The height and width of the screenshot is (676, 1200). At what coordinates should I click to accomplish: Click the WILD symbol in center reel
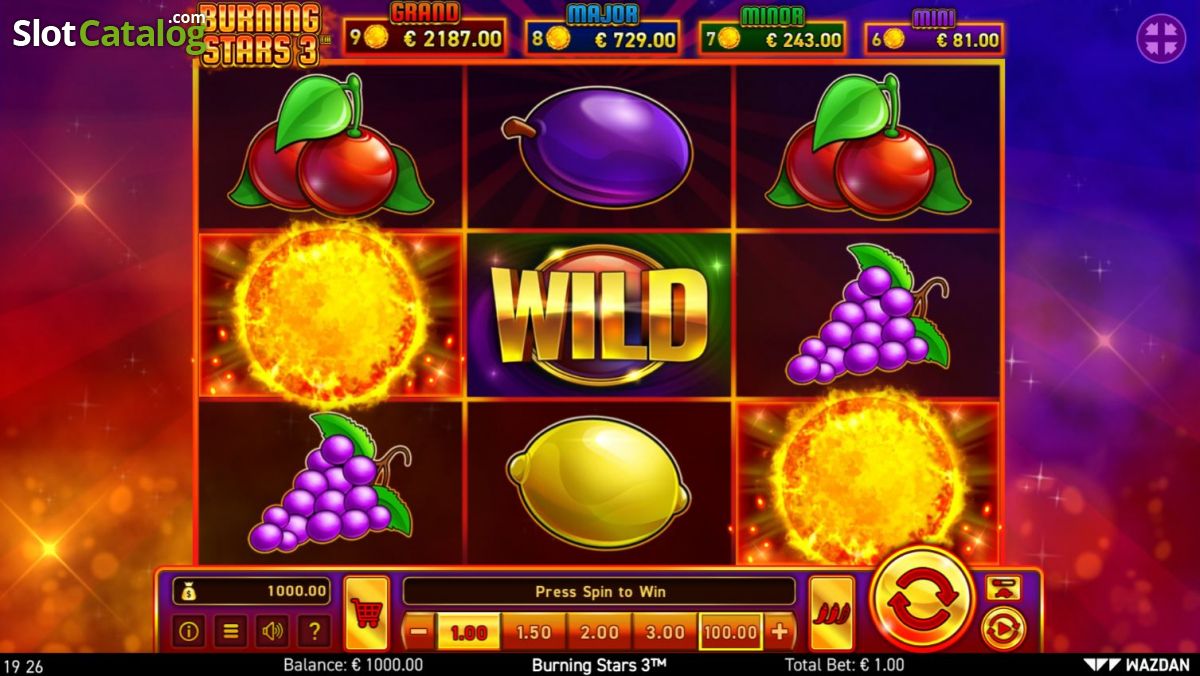coord(600,315)
